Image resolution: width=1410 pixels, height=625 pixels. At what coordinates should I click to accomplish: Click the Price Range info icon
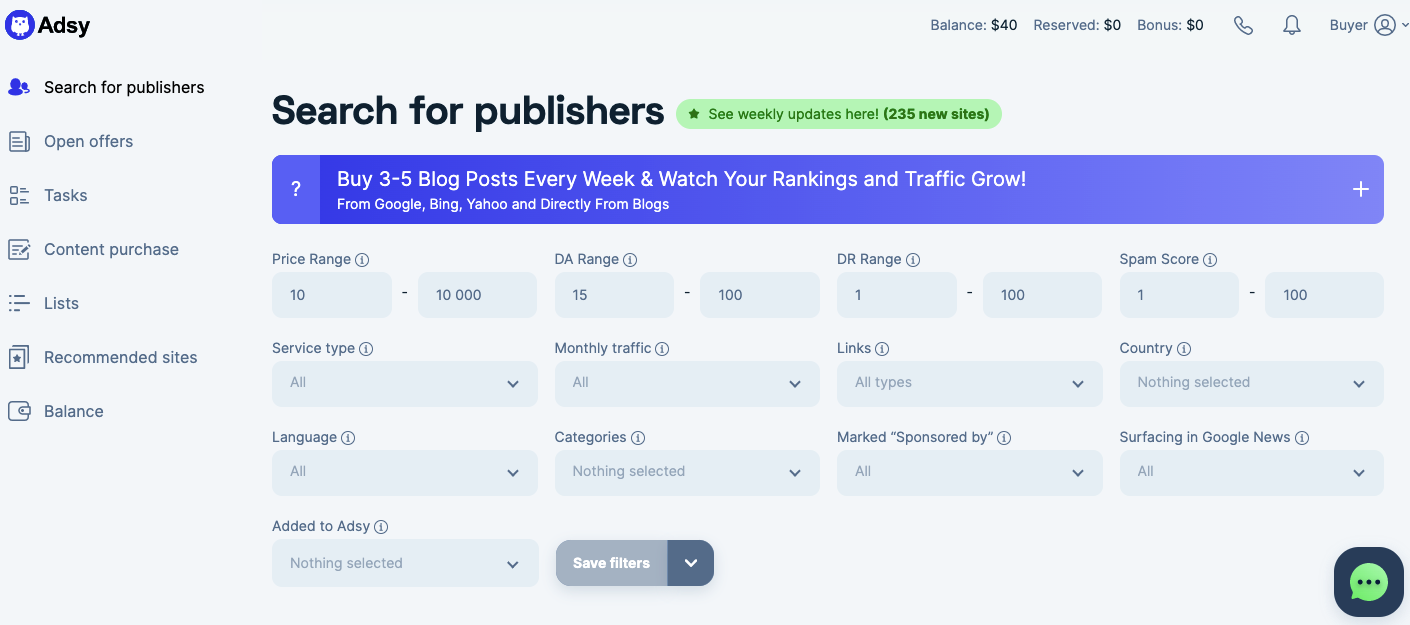[362, 260]
